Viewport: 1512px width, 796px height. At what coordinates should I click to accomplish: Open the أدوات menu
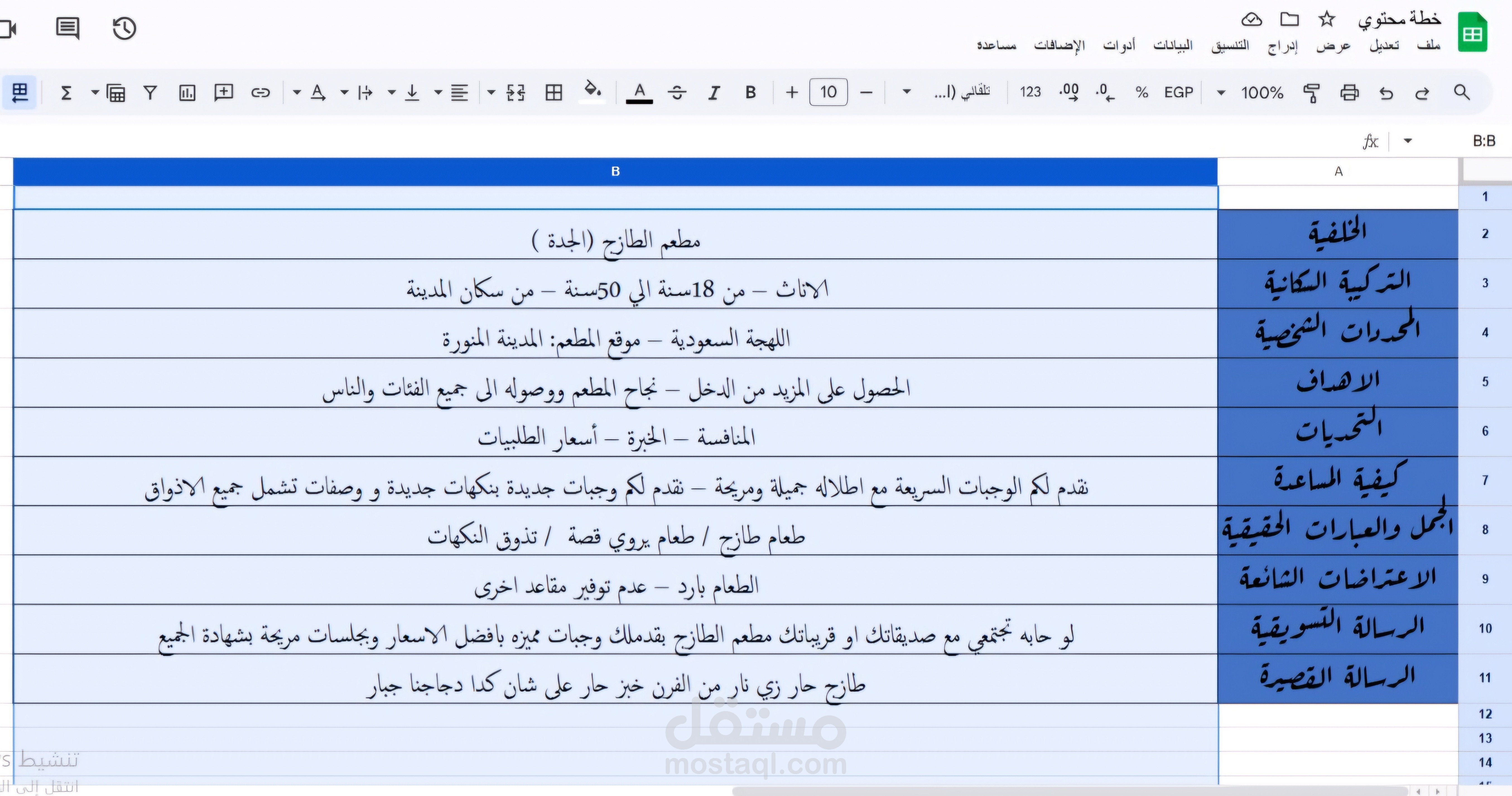point(1119,45)
